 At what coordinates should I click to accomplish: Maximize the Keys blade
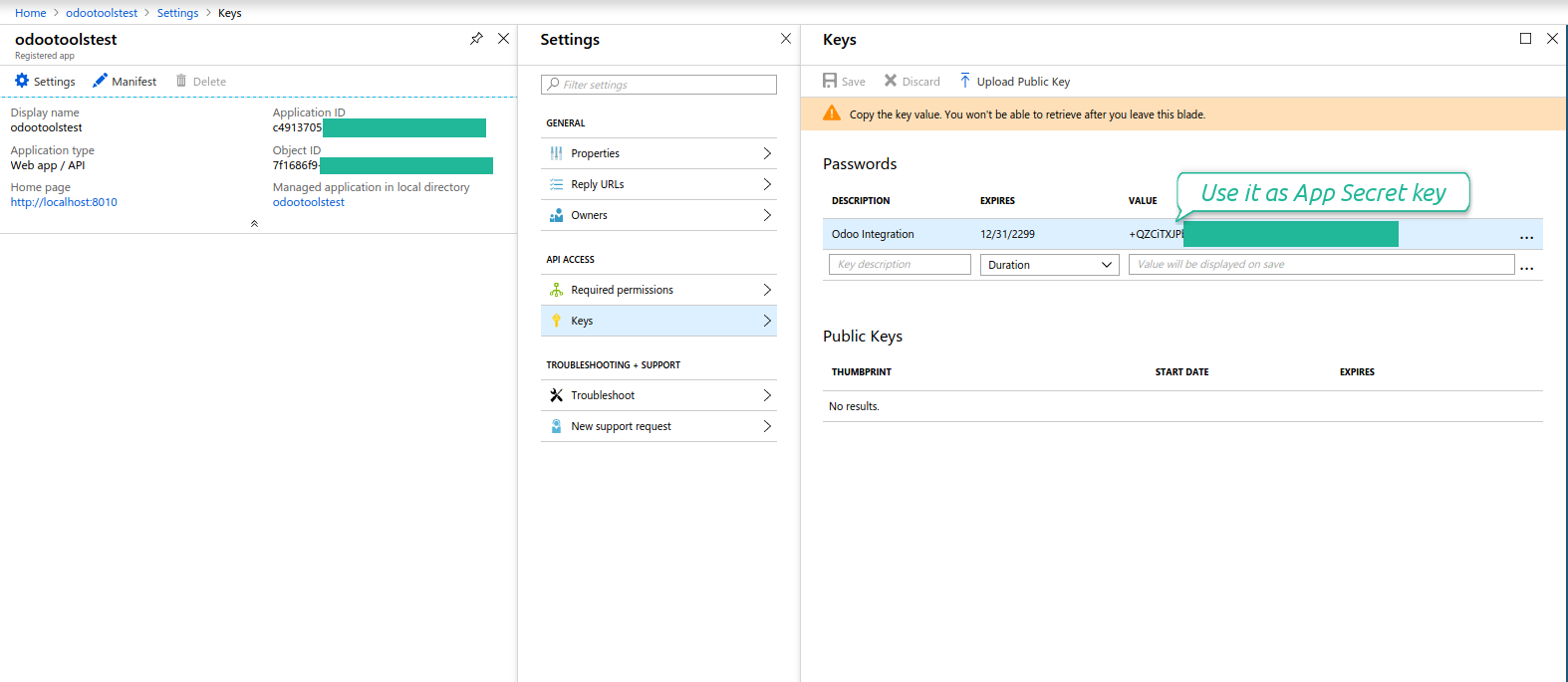coord(1525,39)
